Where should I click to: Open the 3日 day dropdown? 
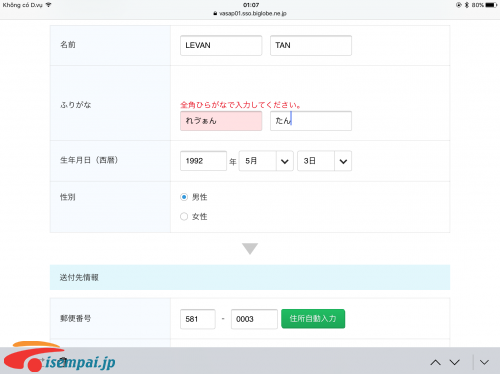click(324, 161)
